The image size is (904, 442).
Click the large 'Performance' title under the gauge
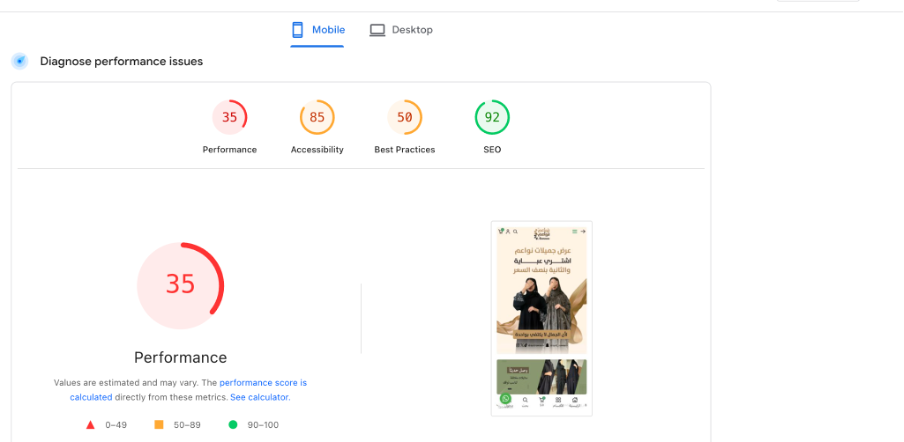[x=180, y=357]
